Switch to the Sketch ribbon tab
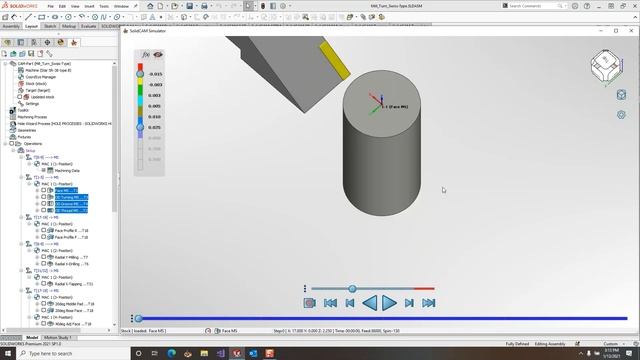 [50, 26]
